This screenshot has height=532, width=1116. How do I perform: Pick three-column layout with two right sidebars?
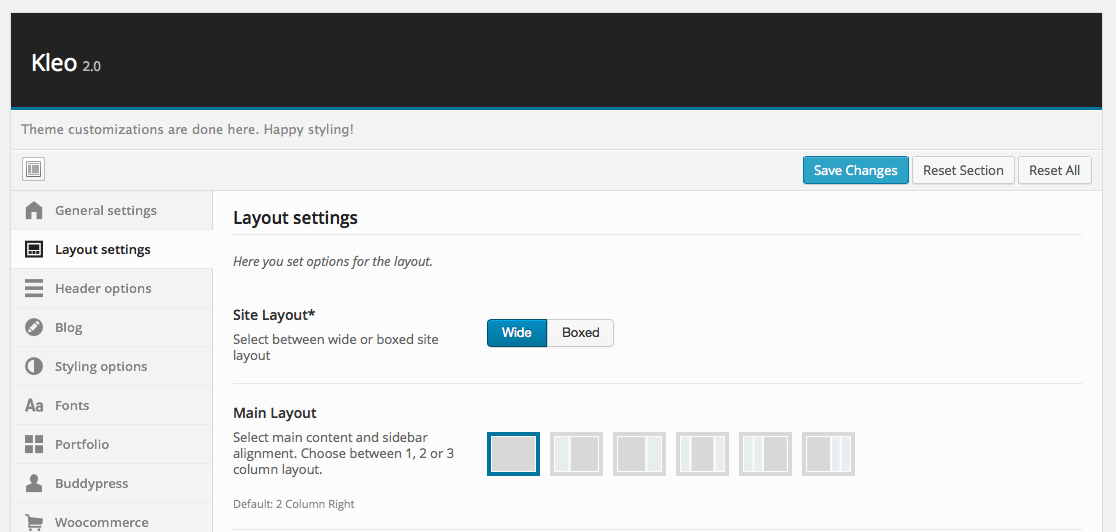pos(828,454)
